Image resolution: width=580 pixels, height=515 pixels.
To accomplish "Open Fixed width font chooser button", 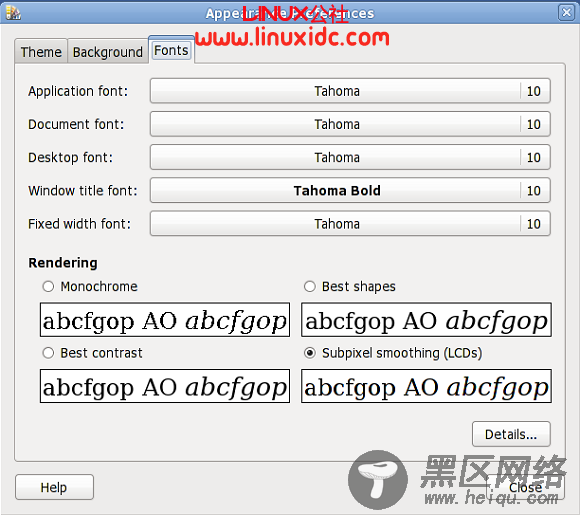I will 350,223.
